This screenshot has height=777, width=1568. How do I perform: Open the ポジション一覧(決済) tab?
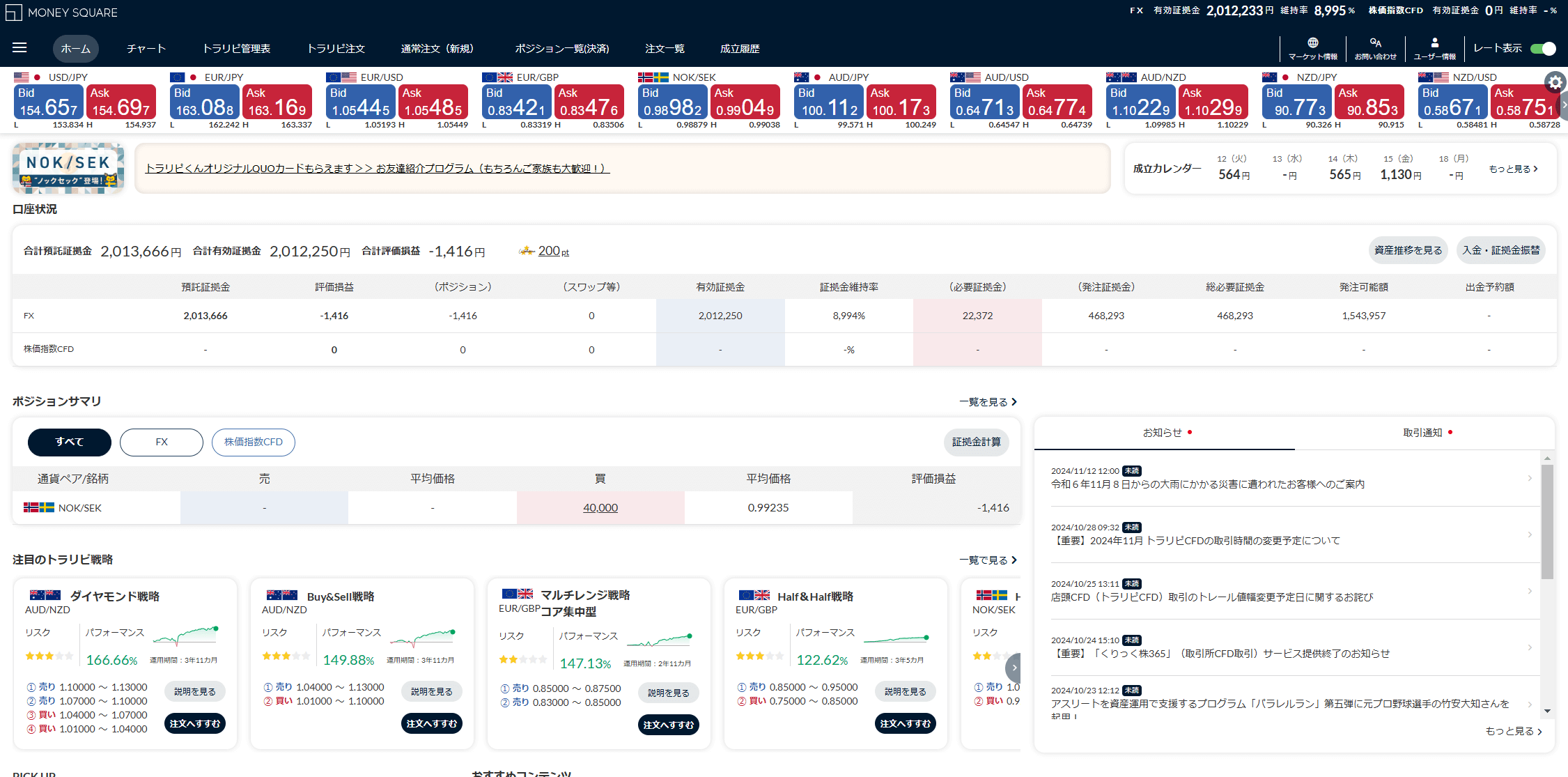point(562,49)
